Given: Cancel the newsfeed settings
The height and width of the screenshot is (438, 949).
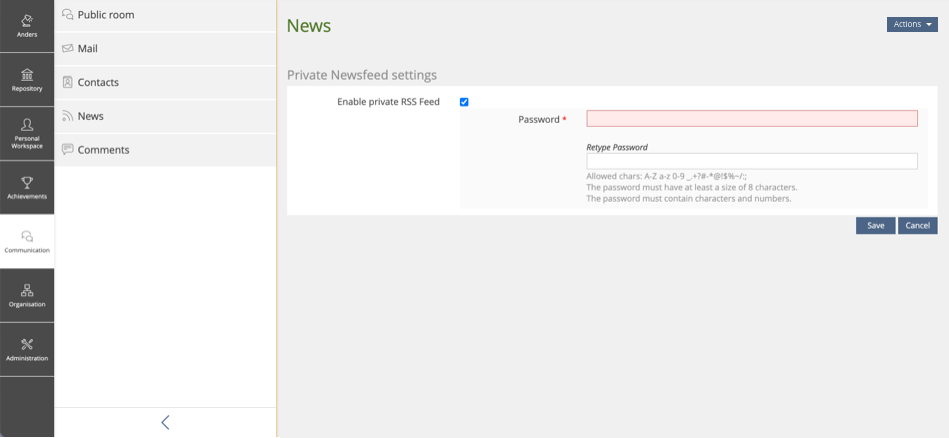Looking at the screenshot, I should [918, 226].
